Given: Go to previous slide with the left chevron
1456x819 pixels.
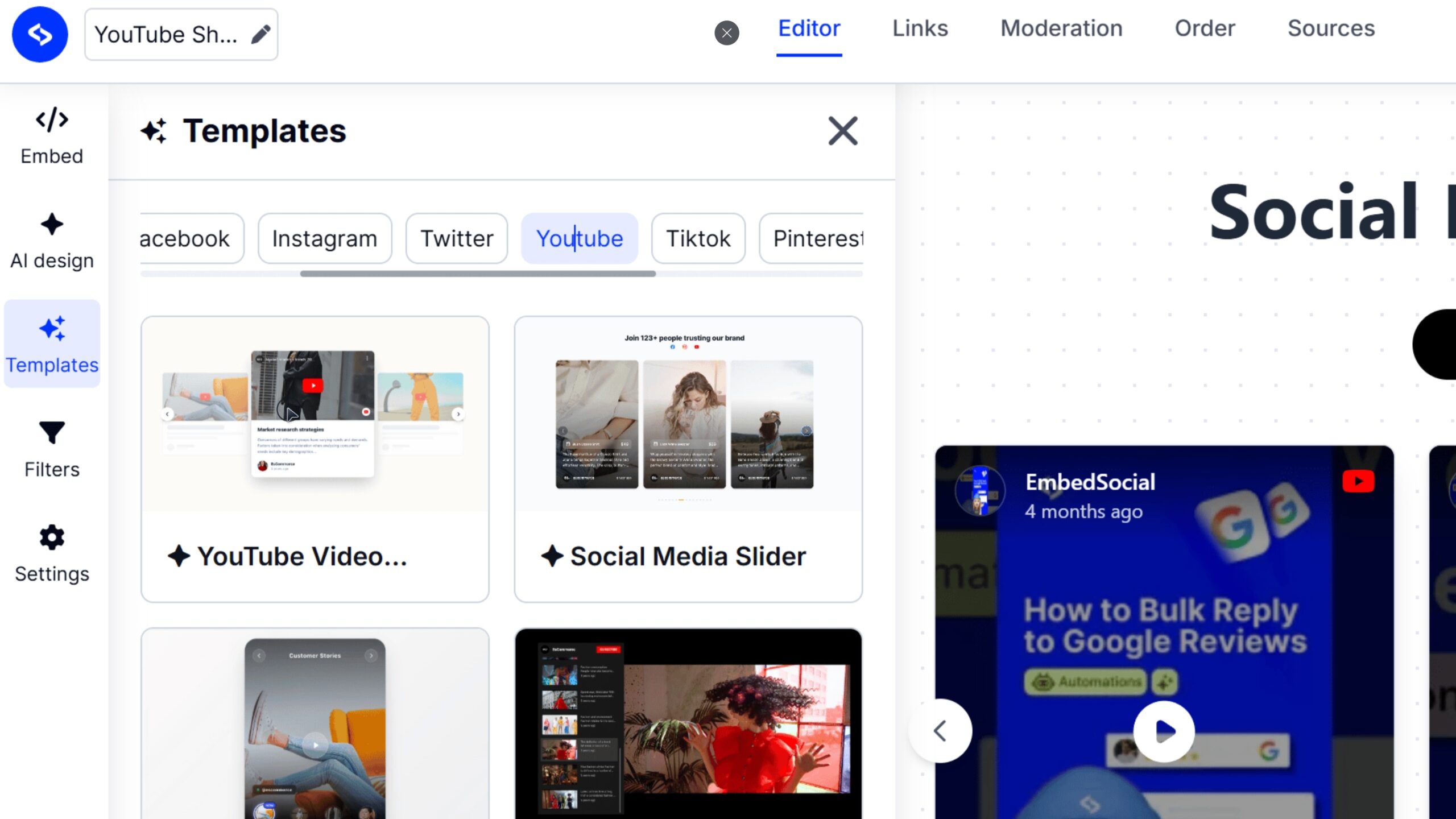Looking at the screenshot, I should click(x=940, y=731).
